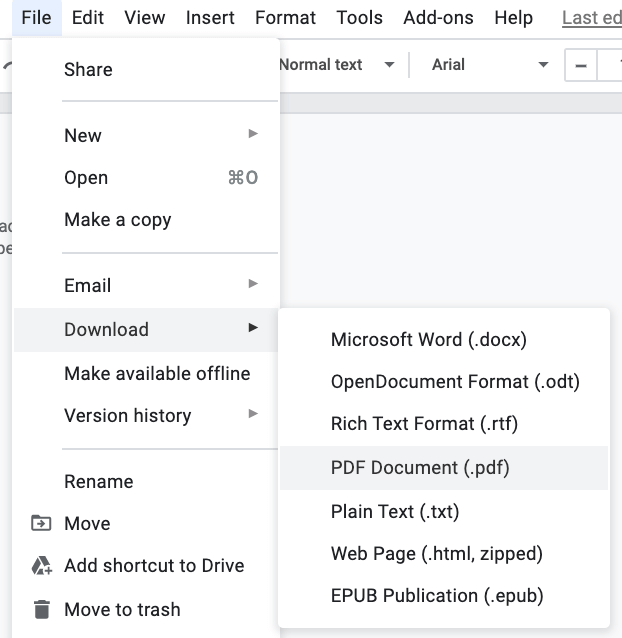Download as Plain Text (.txt)

[x=444, y=512]
